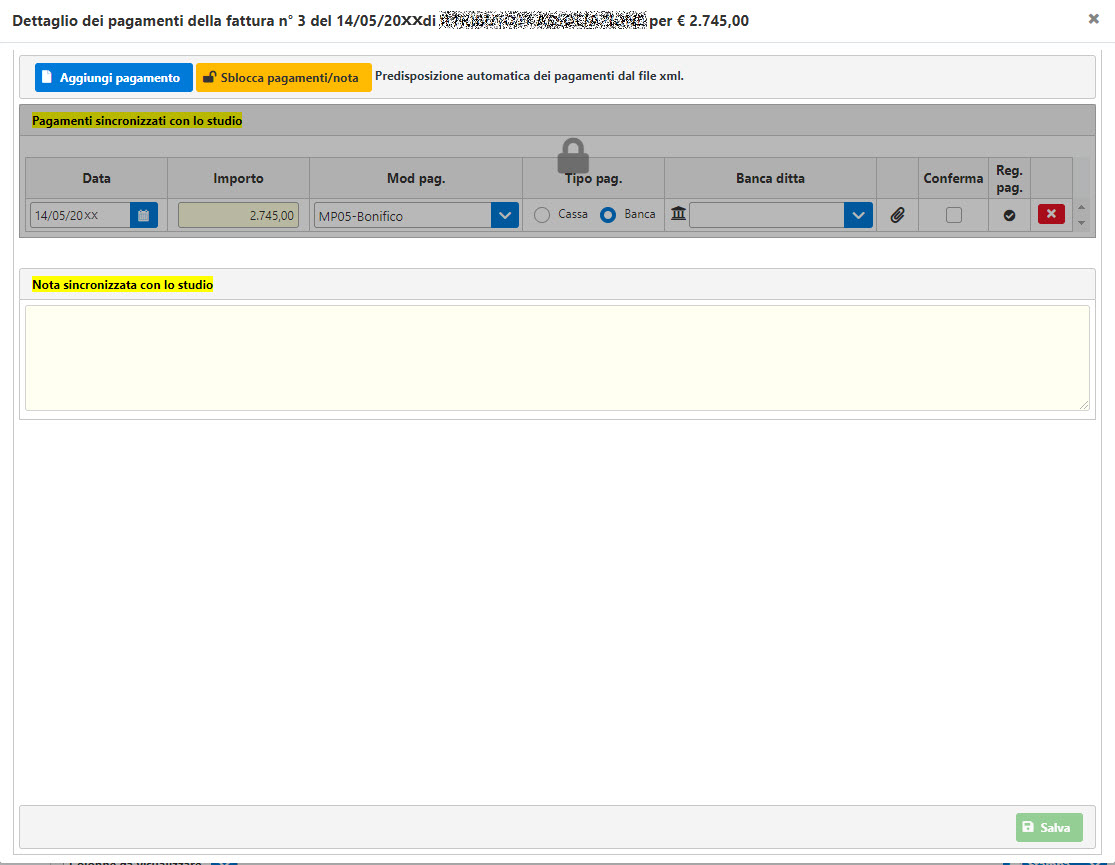Click inside the Nota sincronizzata text area
The width and height of the screenshot is (1115, 865).
558,358
